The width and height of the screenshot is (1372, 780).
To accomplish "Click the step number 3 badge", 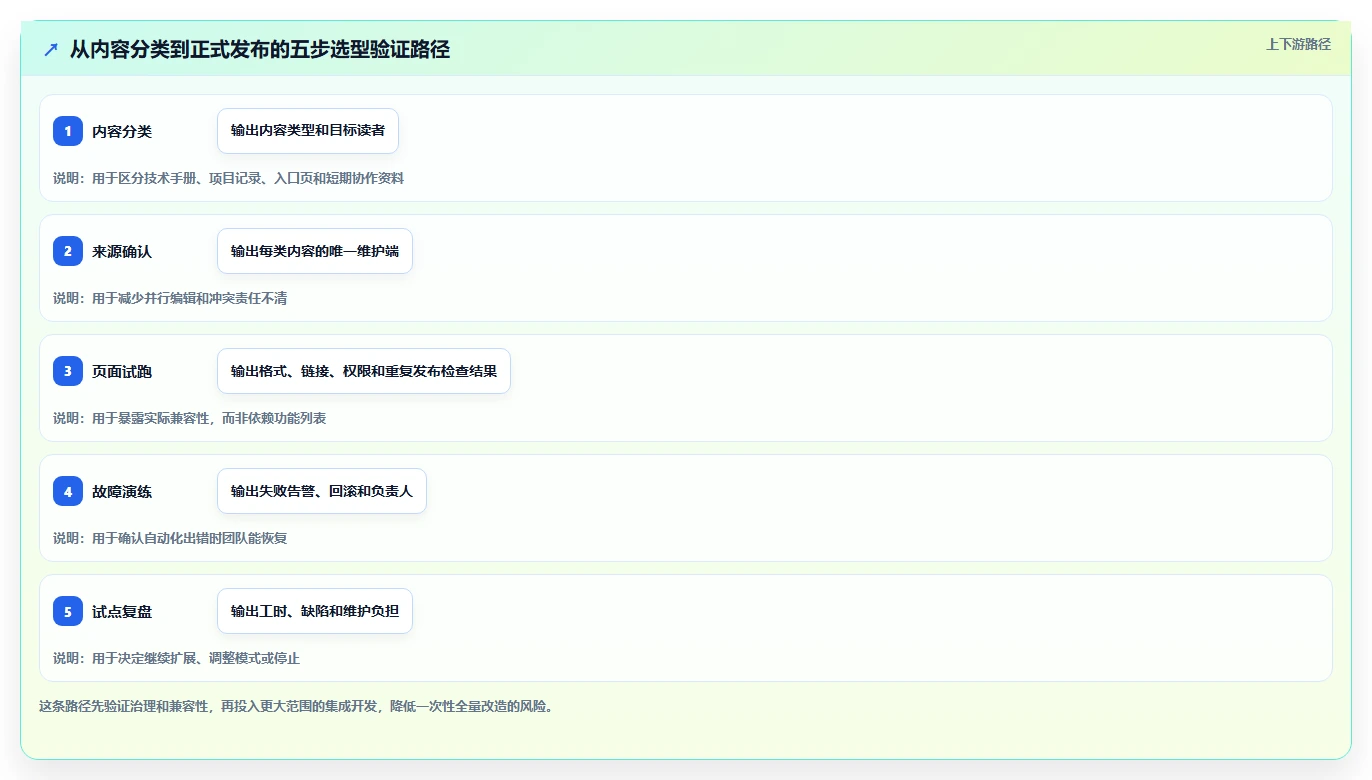I will click(68, 371).
